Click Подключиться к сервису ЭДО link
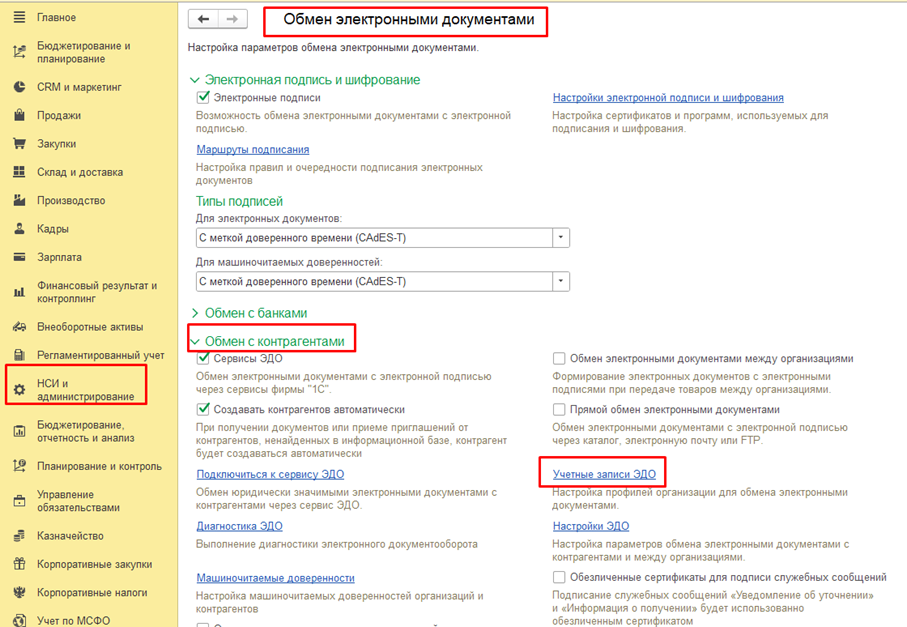The image size is (907, 627). click(270, 474)
